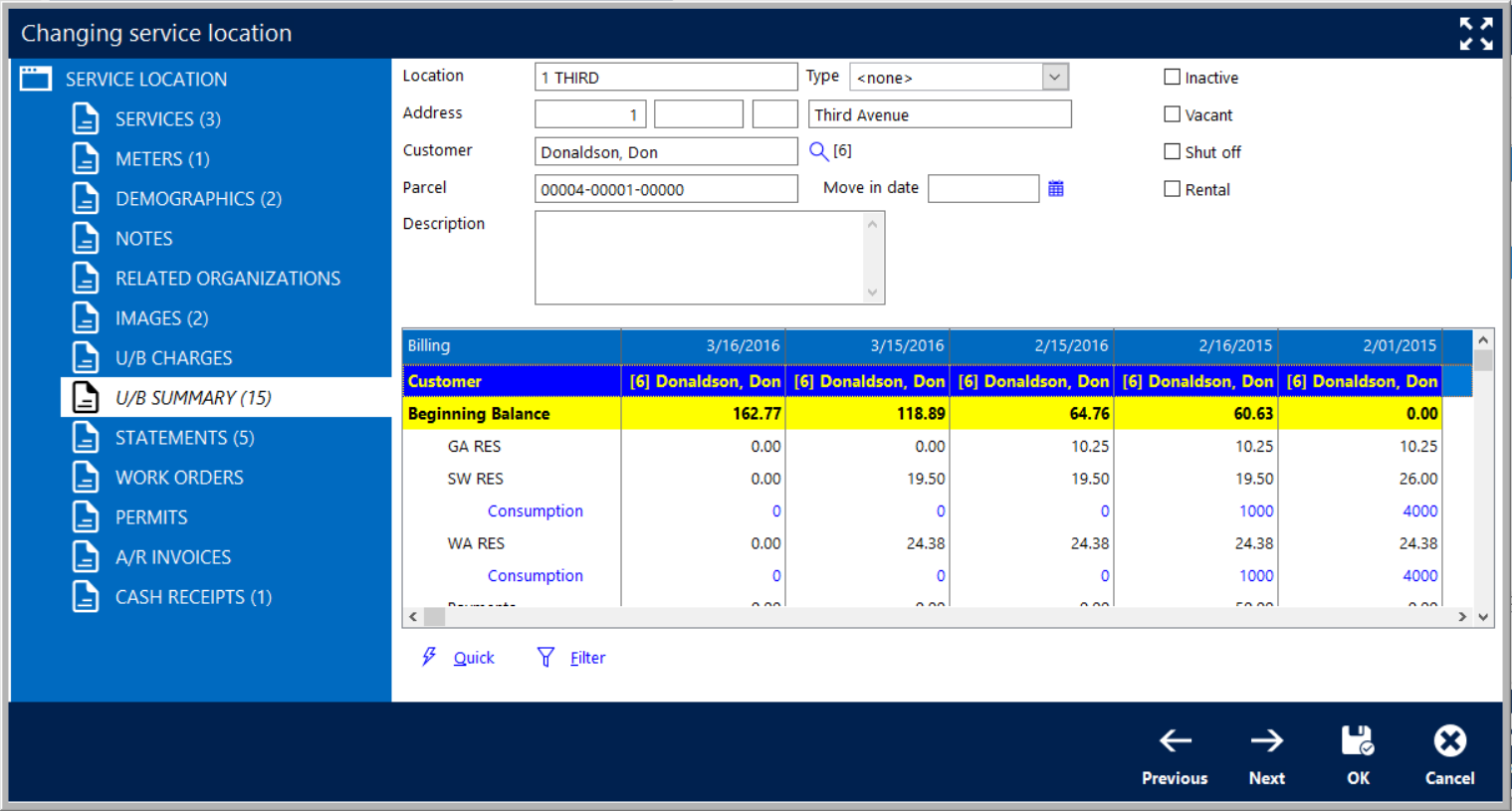Click the SW RES Consumption link
Image resolution: width=1512 pixels, height=811 pixels.
(x=535, y=510)
